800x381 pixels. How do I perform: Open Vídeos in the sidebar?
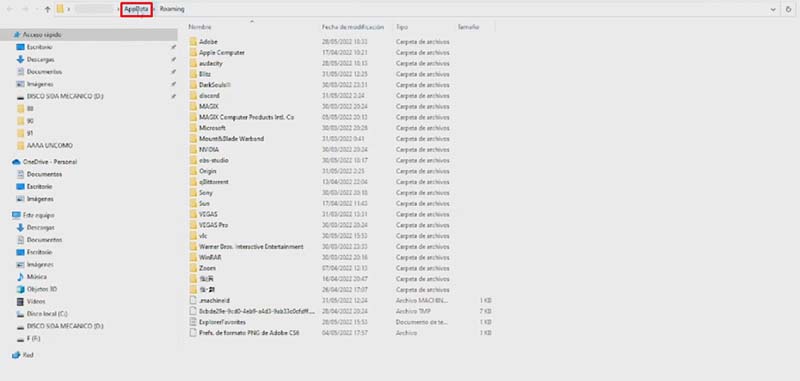36,301
